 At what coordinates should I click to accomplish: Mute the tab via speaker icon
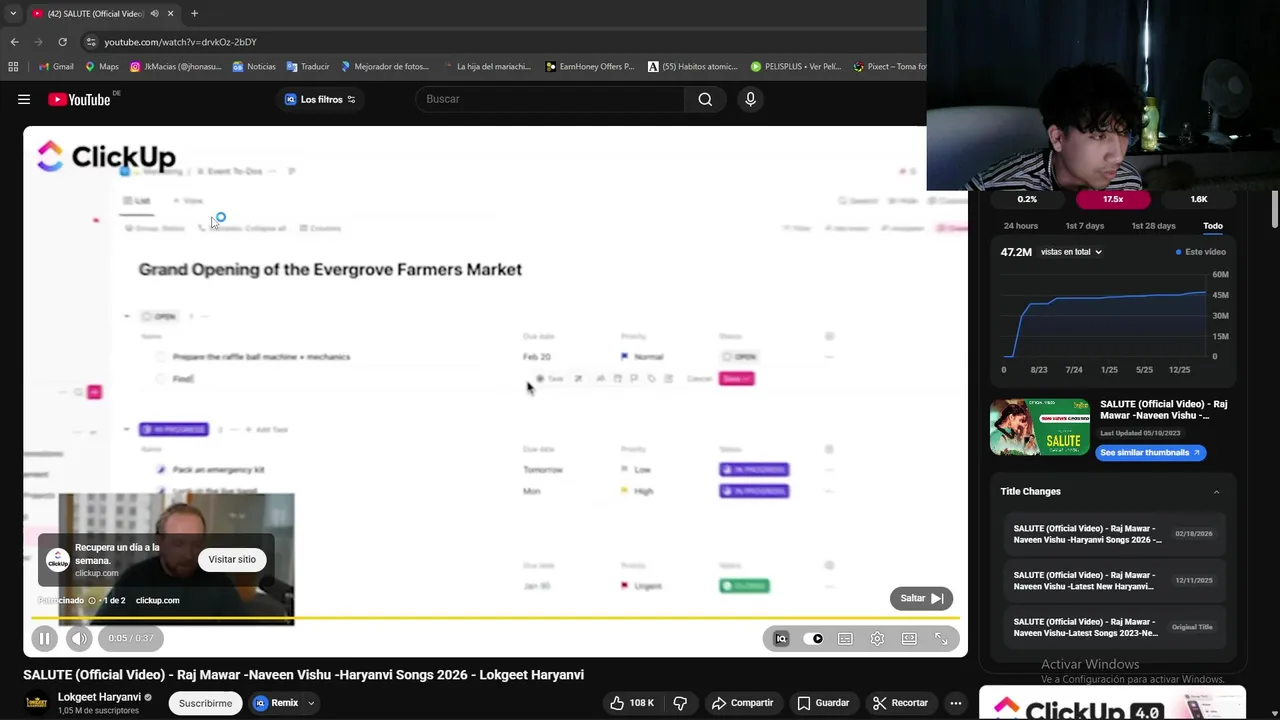(154, 14)
